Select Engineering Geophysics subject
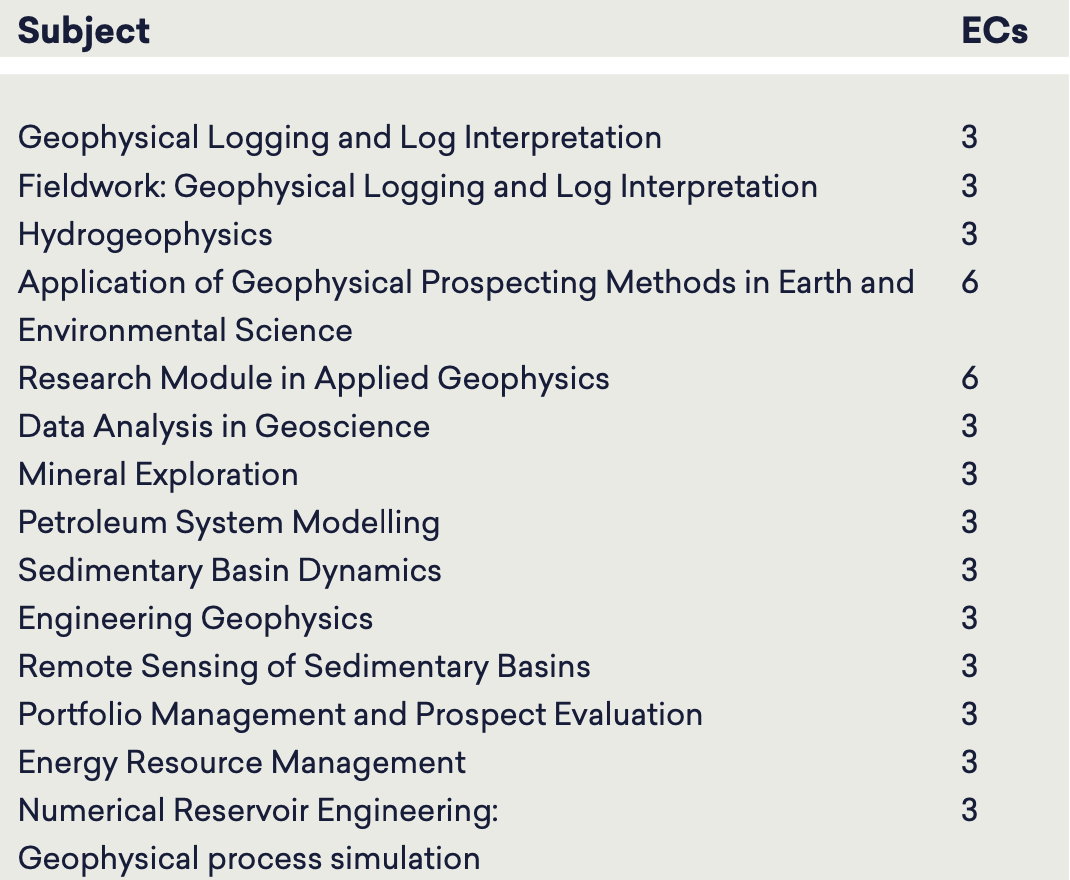1070x880 pixels. click(196, 619)
